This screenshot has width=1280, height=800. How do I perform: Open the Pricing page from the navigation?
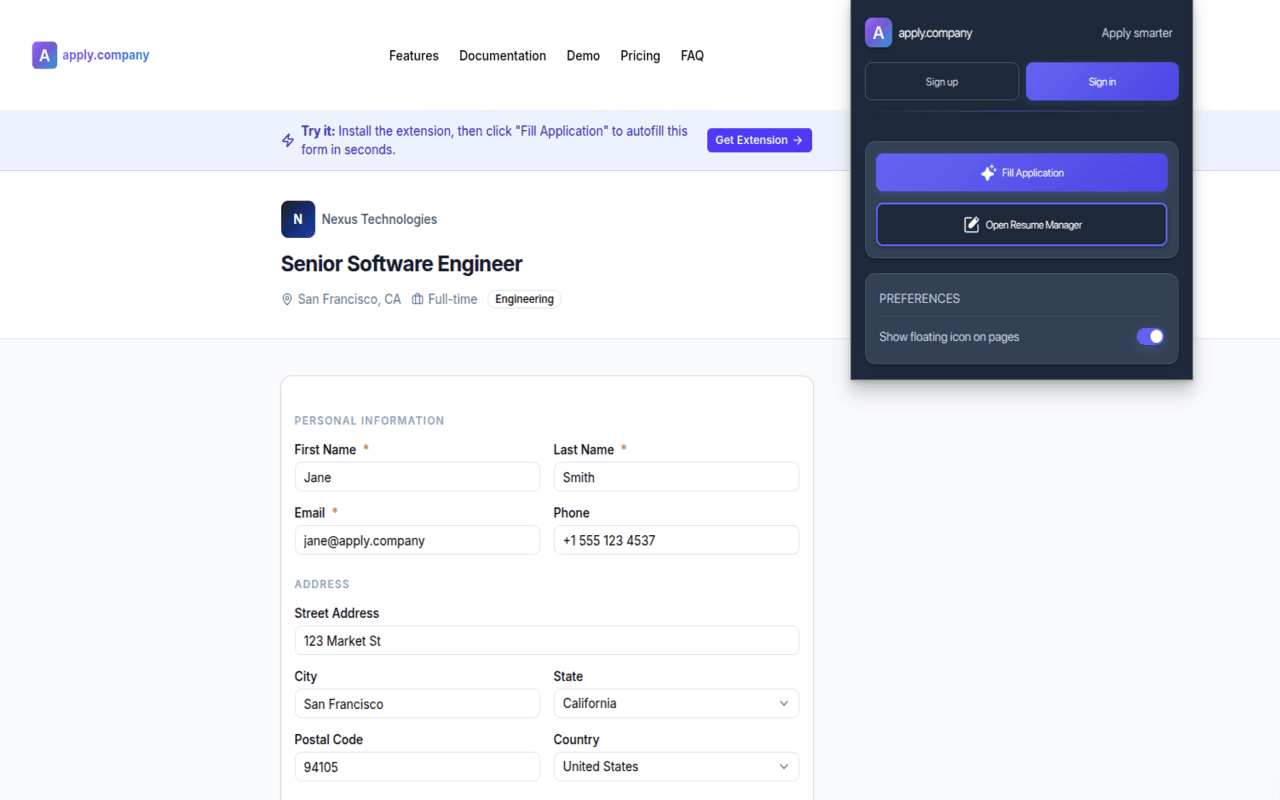point(640,55)
